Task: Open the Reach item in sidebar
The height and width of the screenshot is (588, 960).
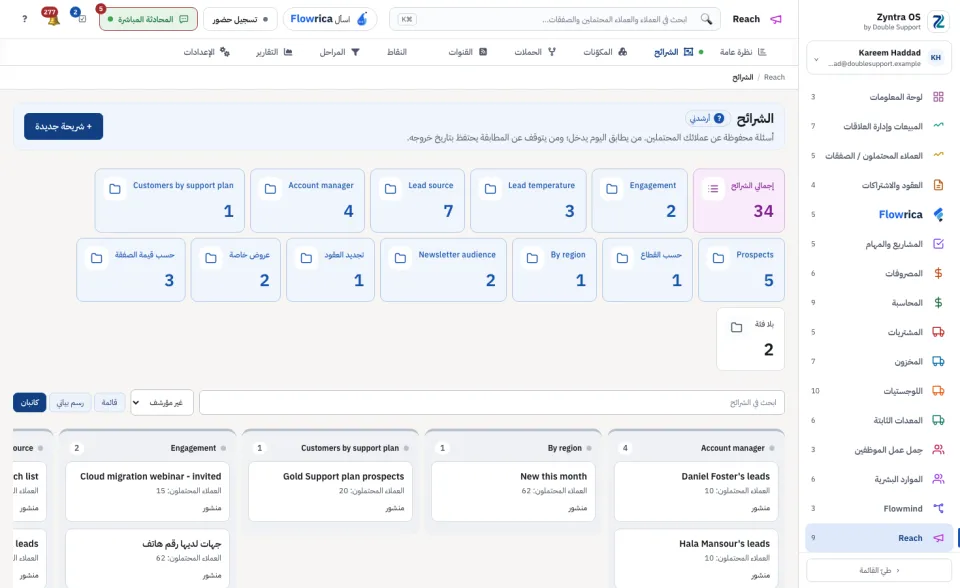Action: (879, 538)
